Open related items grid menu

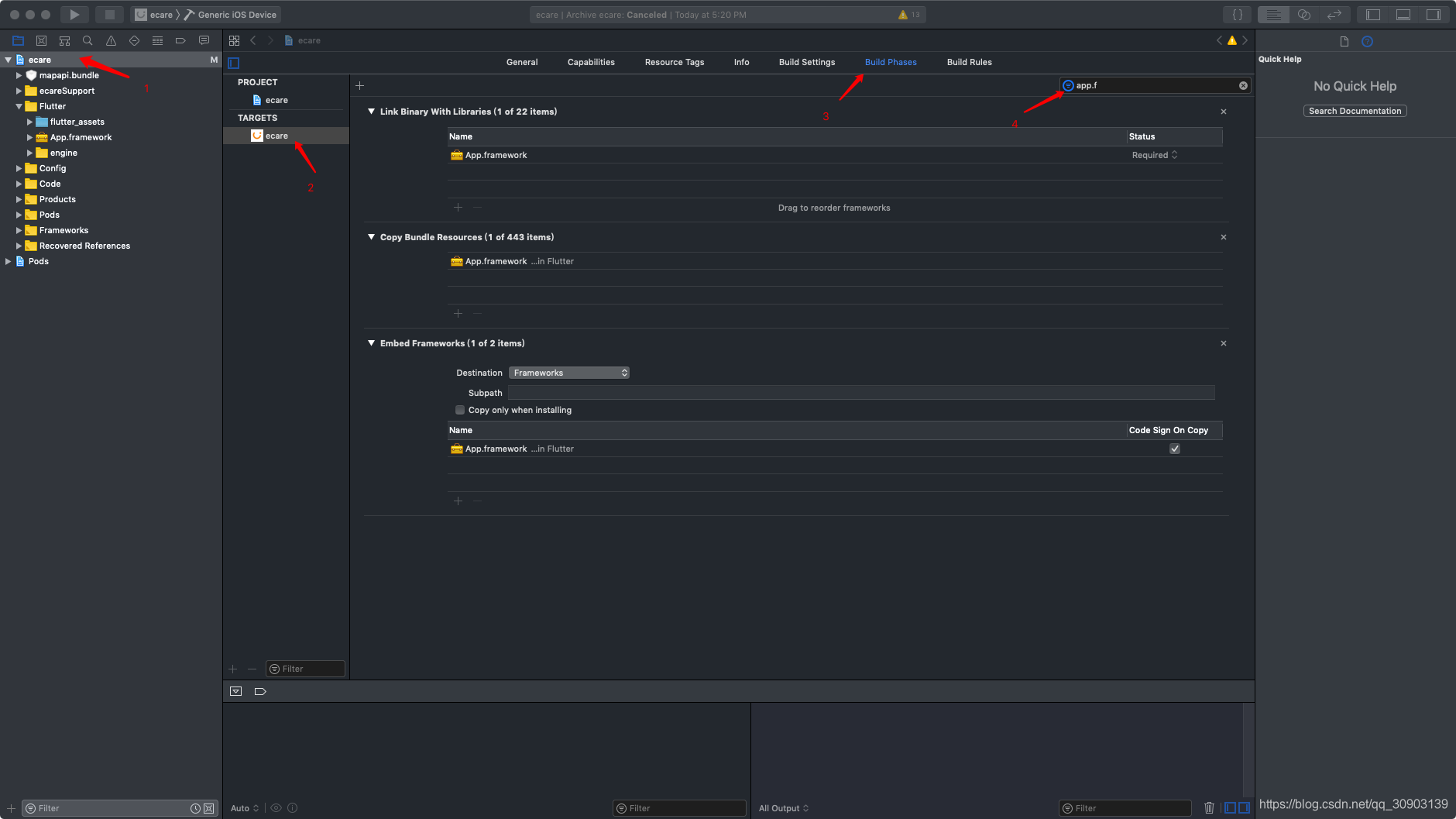pos(234,40)
